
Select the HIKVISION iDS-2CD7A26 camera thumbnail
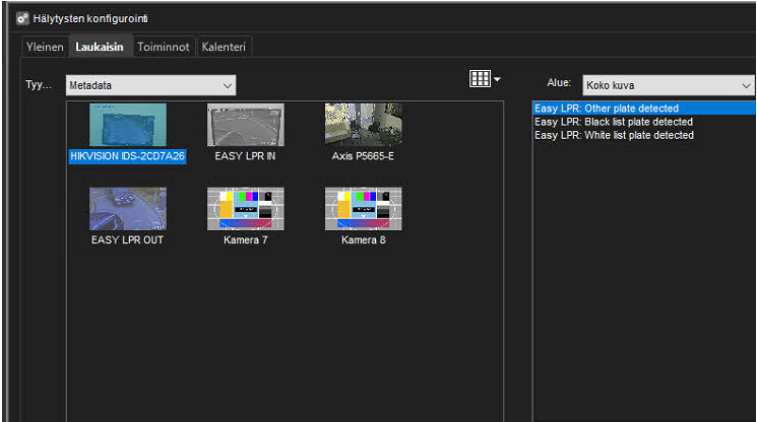[x=128, y=125]
